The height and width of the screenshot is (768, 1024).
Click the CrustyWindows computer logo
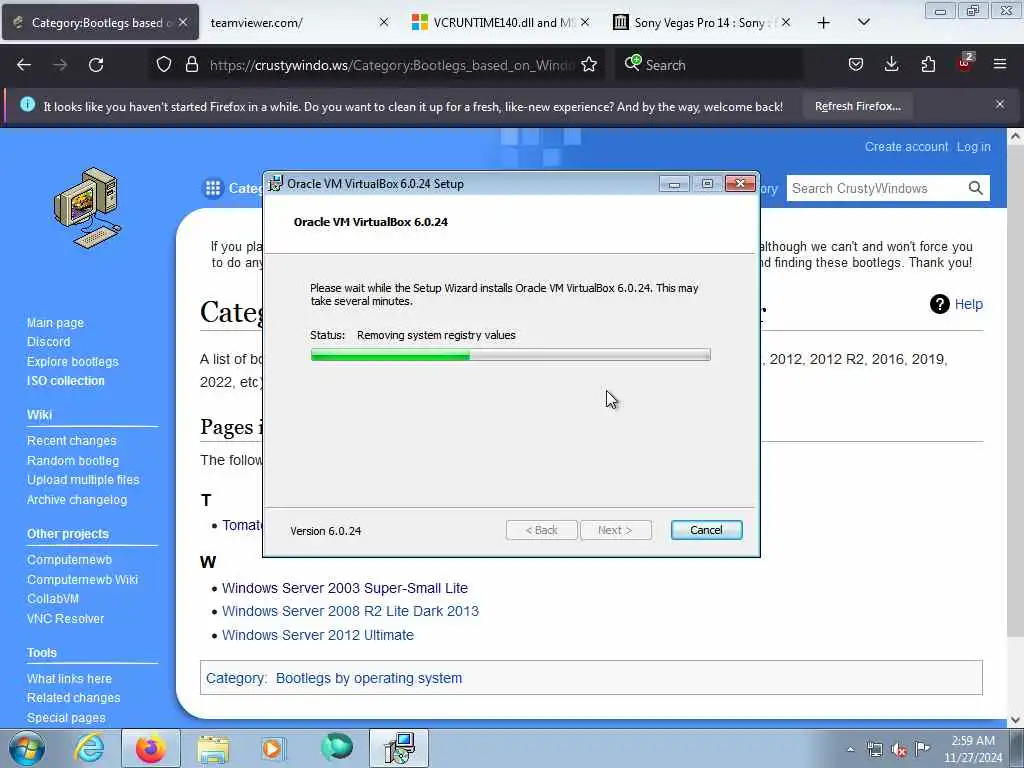87,208
